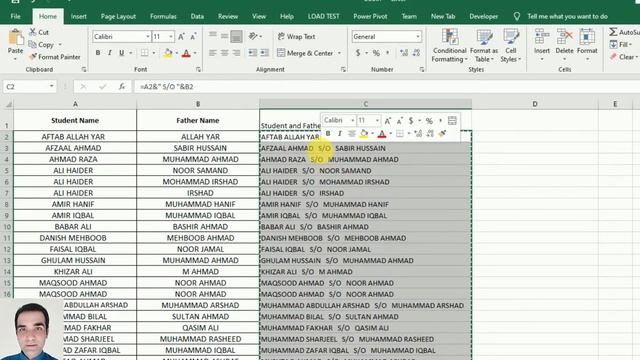
Task: Decrease font size in ribbon
Action: pos(193,37)
